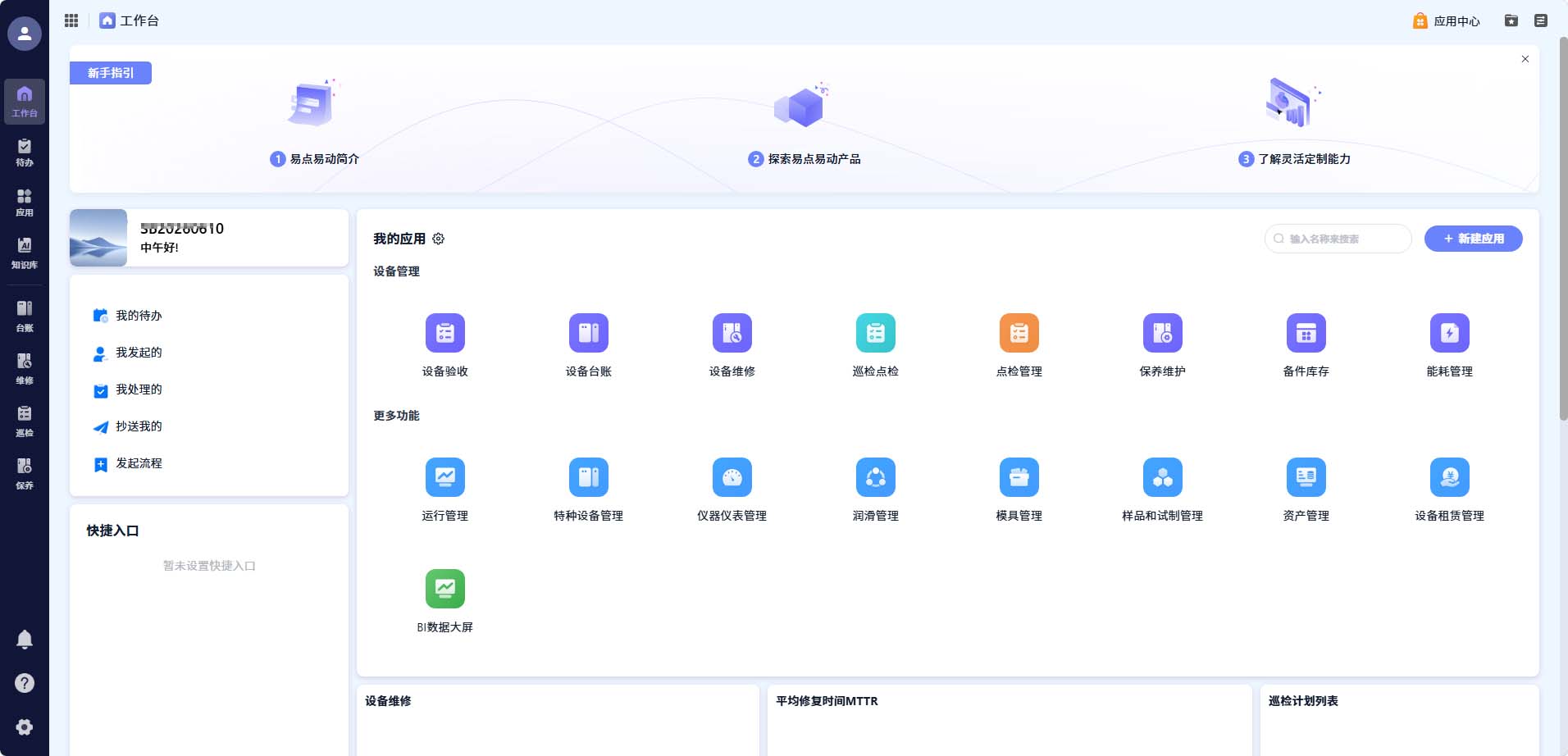Viewport: 1568px width, 756px height.
Task: Launch the 巡检点检 app
Action: click(x=876, y=333)
